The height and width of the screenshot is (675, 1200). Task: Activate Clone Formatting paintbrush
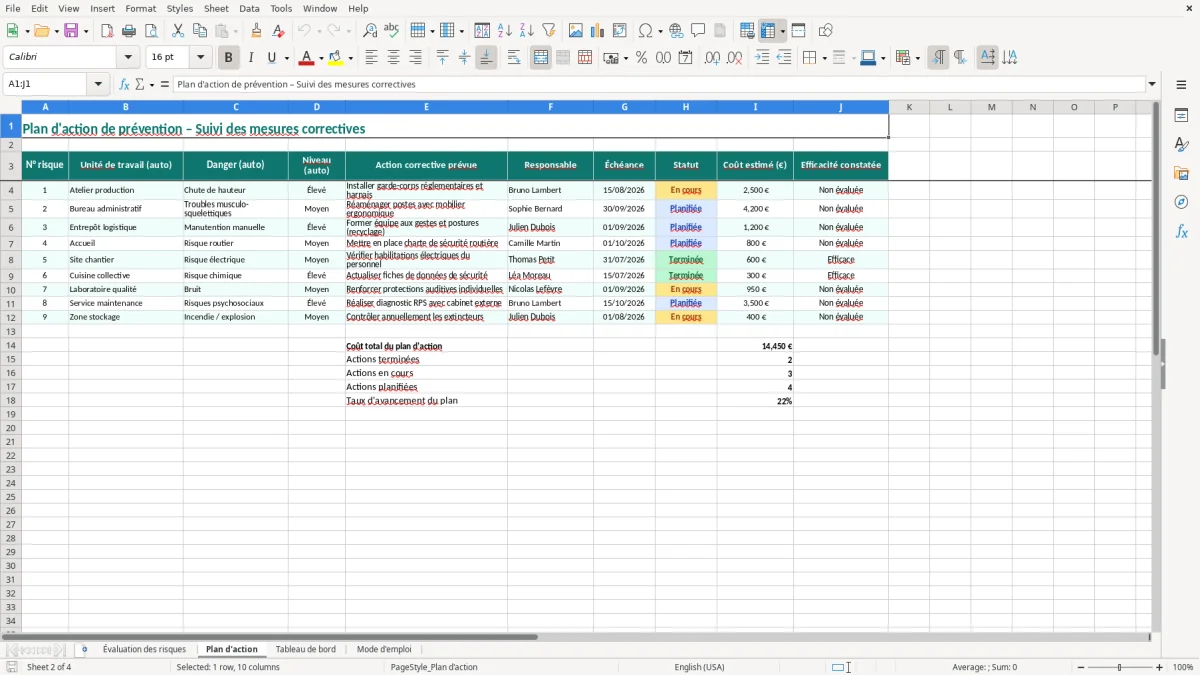(257, 31)
